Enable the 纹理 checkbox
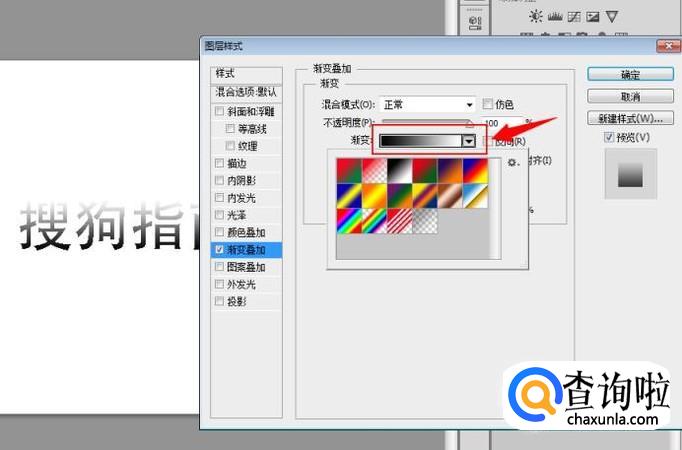 230,146
